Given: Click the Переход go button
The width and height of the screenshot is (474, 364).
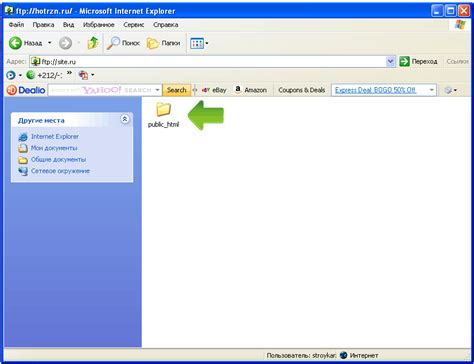Looking at the screenshot, I should 418,61.
